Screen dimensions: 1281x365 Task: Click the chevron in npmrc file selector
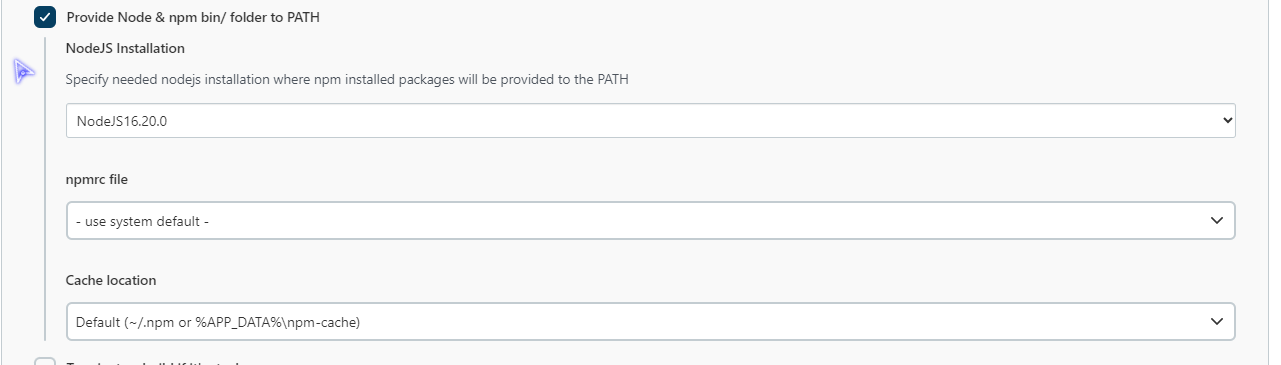click(x=1217, y=220)
